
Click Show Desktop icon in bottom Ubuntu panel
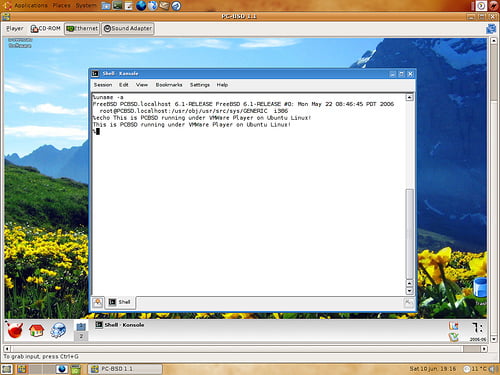[x=6, y=369]
